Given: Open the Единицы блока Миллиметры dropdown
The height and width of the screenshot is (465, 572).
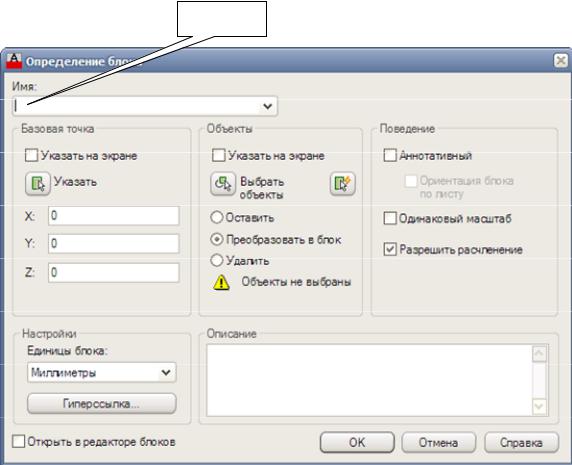Looking at the screenshot, I should (x=102, y=372).
